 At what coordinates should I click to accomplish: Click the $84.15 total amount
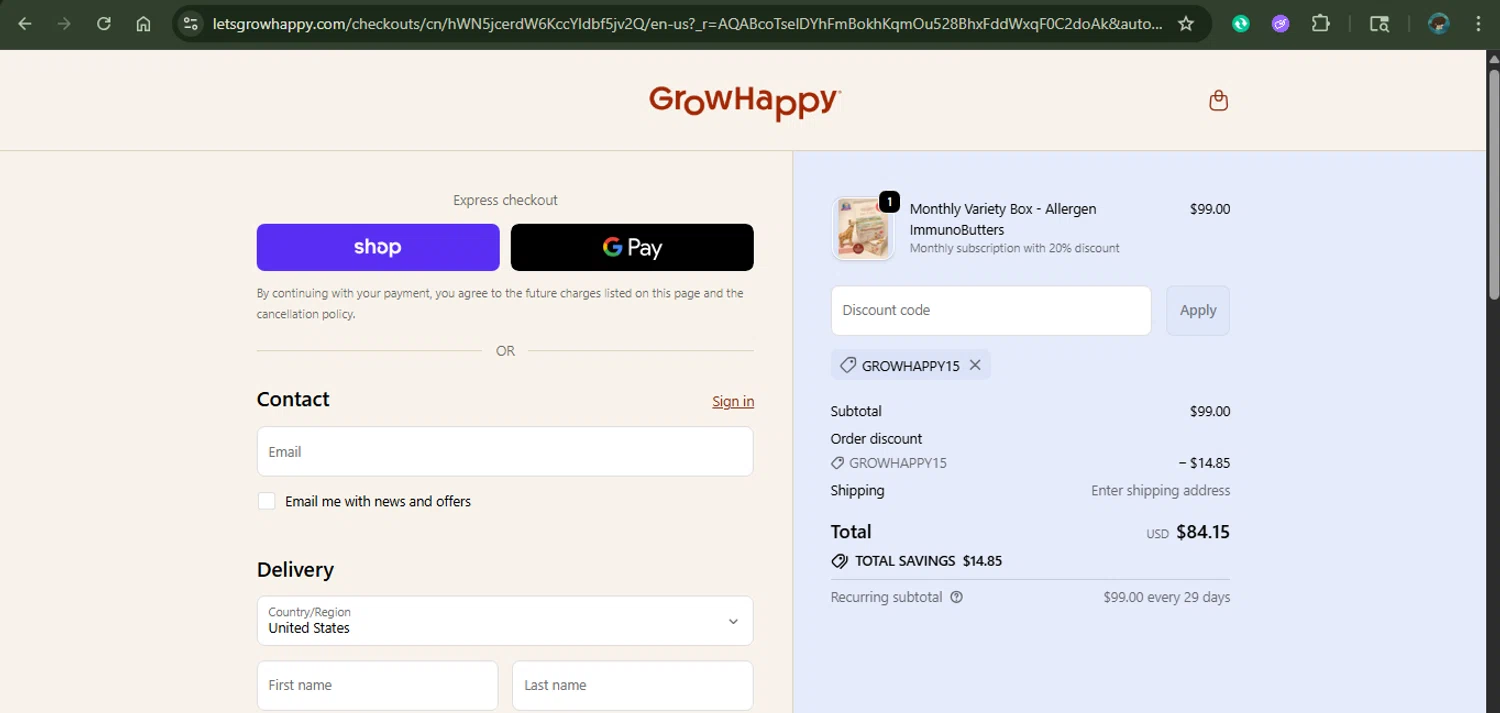click(x=1203, y=532)
